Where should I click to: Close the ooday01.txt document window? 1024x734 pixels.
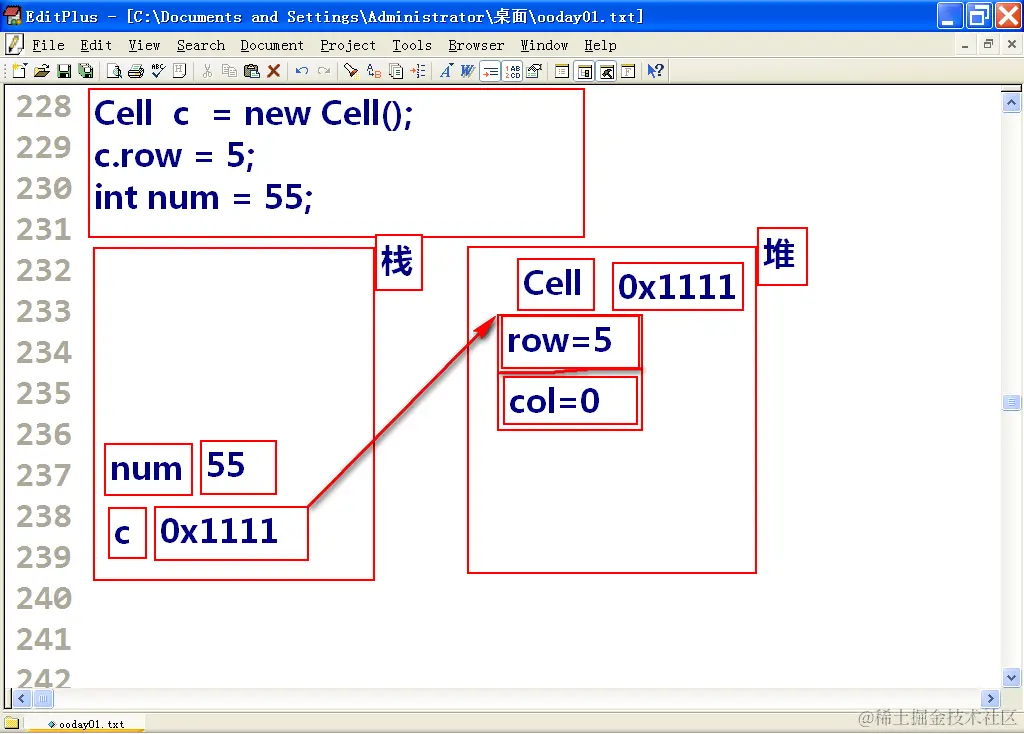(1012, 44)
